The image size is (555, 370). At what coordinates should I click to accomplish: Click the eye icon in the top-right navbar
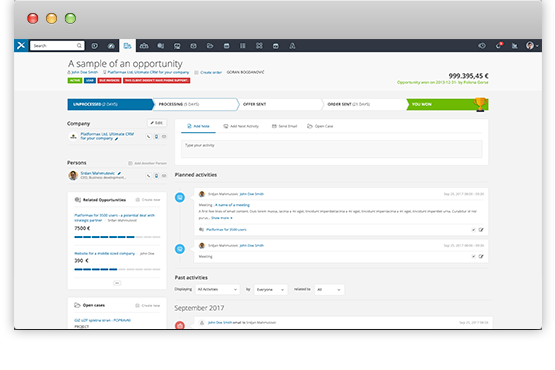pyautogui.click(x=482, y=46)
